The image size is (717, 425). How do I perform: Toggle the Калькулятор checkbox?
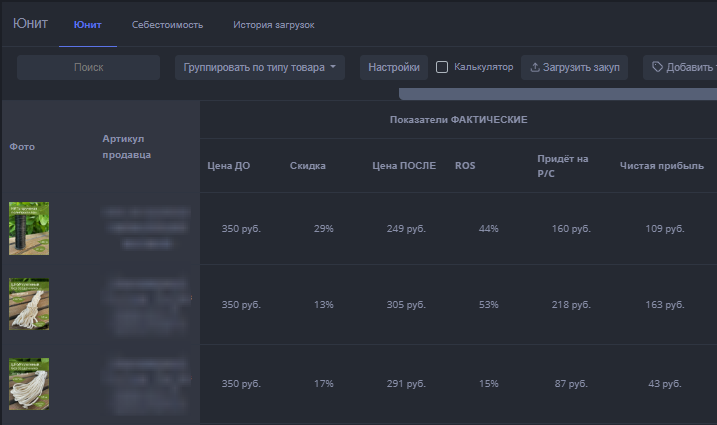(442, 67)
